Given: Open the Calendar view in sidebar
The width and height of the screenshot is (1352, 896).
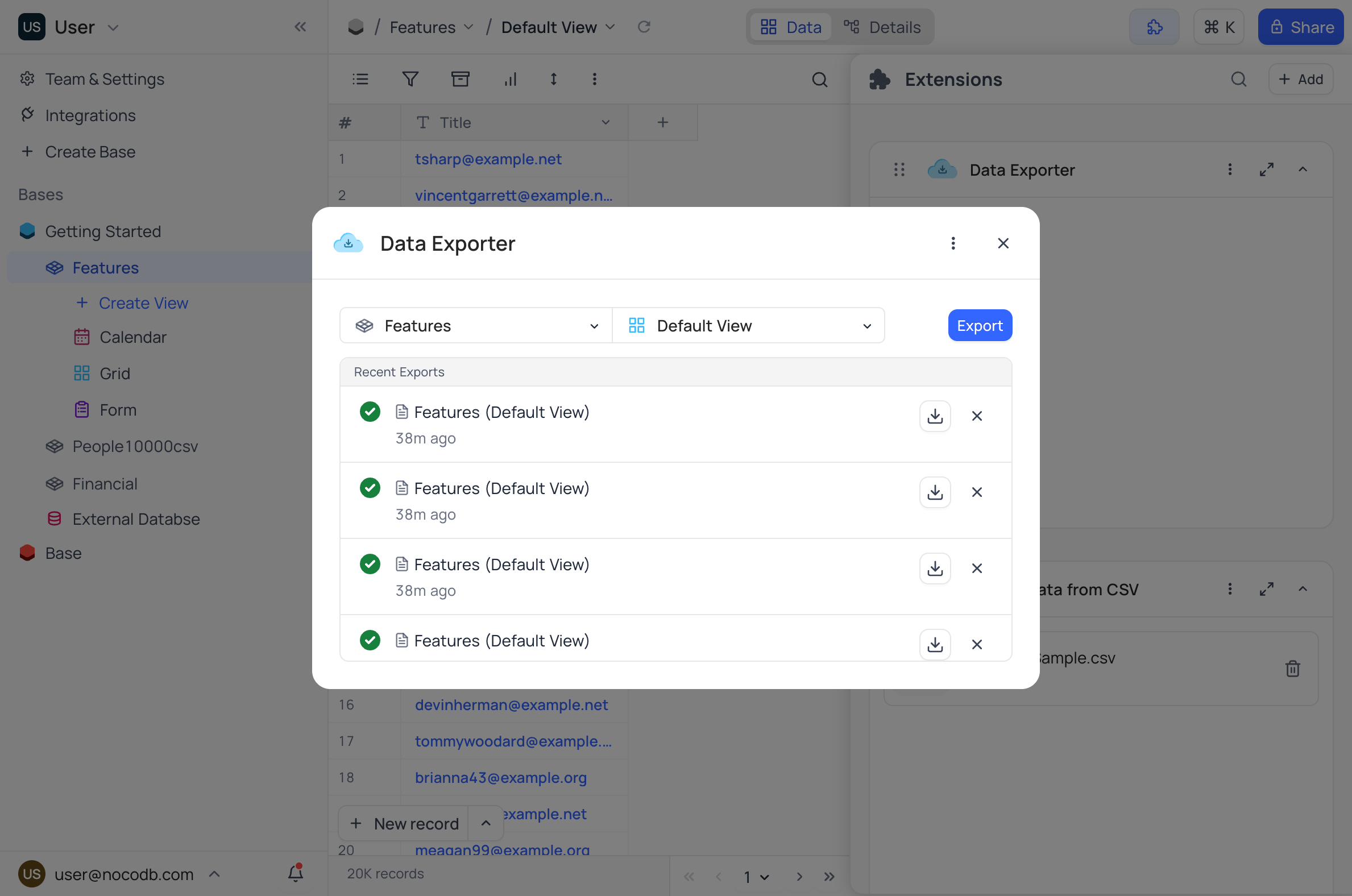Looking at the screenshot, I should (x=132, y=337).
